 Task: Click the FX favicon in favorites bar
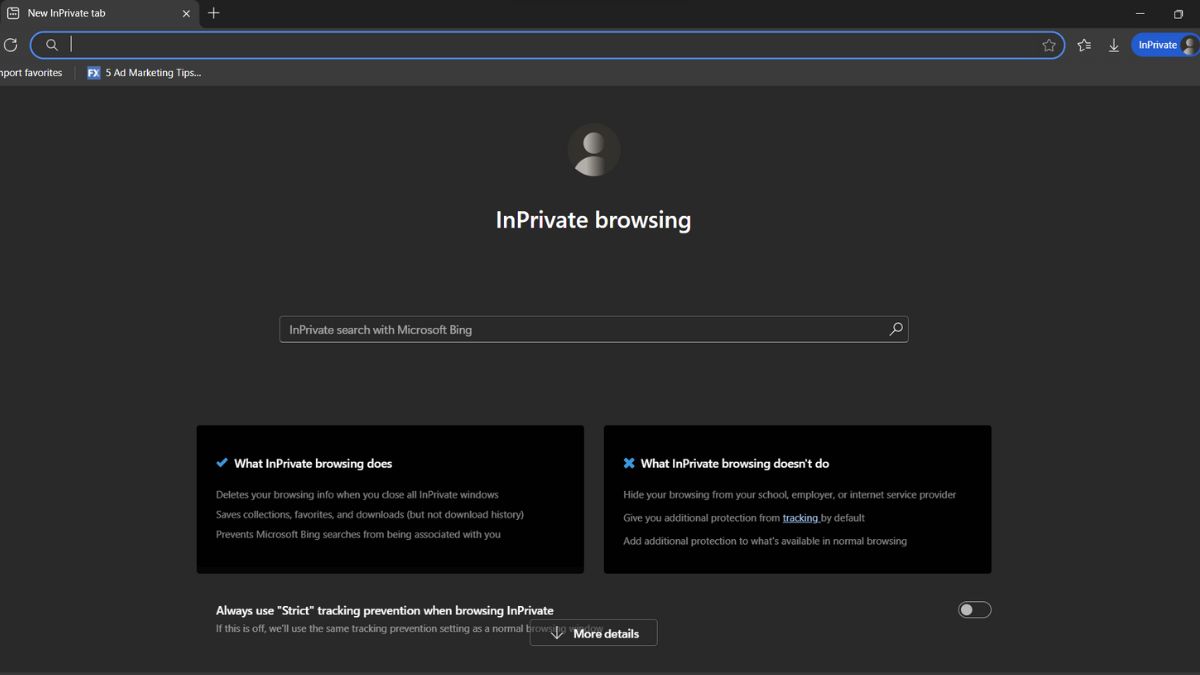click(93, 73)
